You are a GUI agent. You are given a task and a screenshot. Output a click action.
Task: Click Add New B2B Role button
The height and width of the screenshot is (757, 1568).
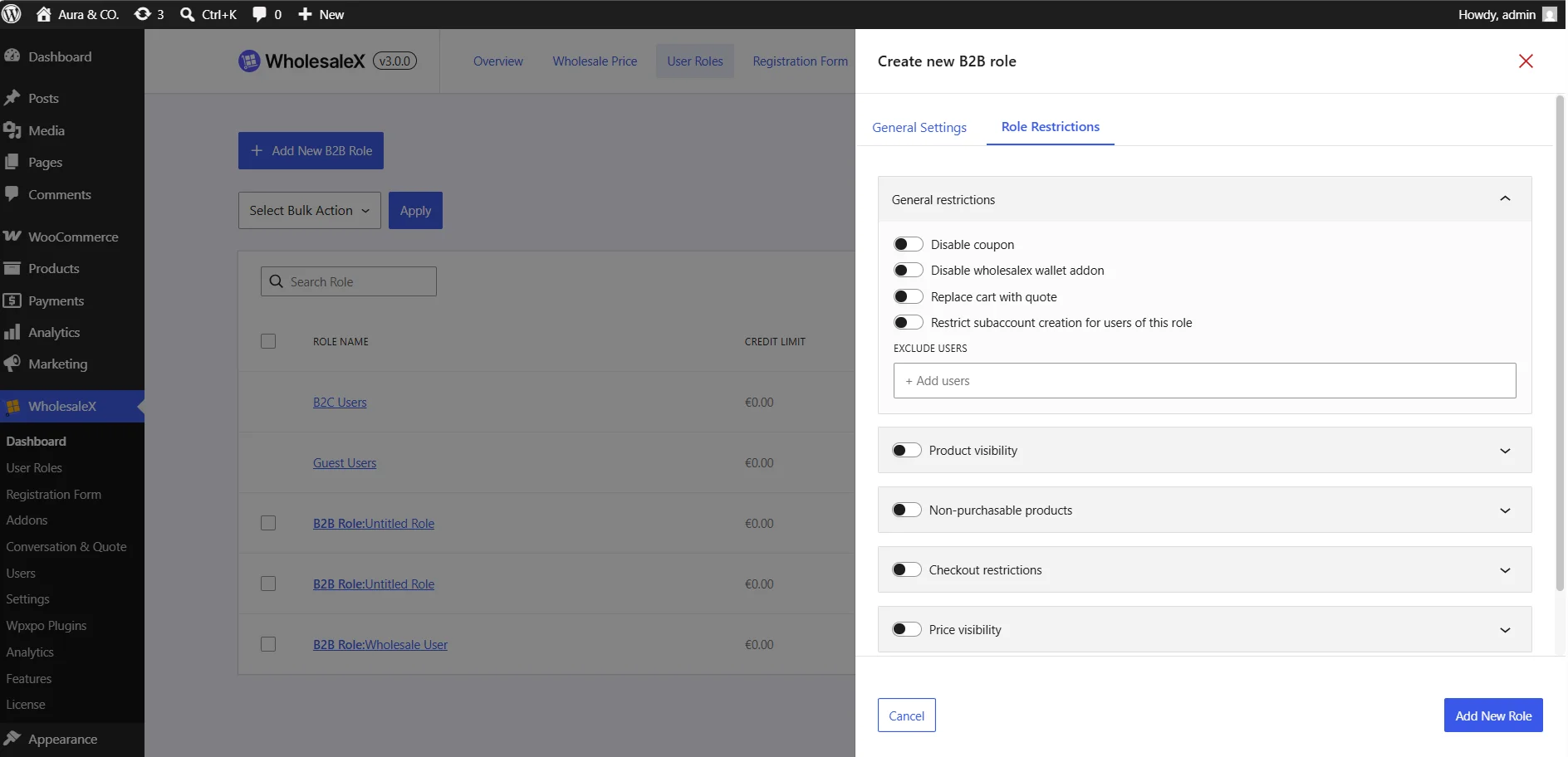(311, 150)
